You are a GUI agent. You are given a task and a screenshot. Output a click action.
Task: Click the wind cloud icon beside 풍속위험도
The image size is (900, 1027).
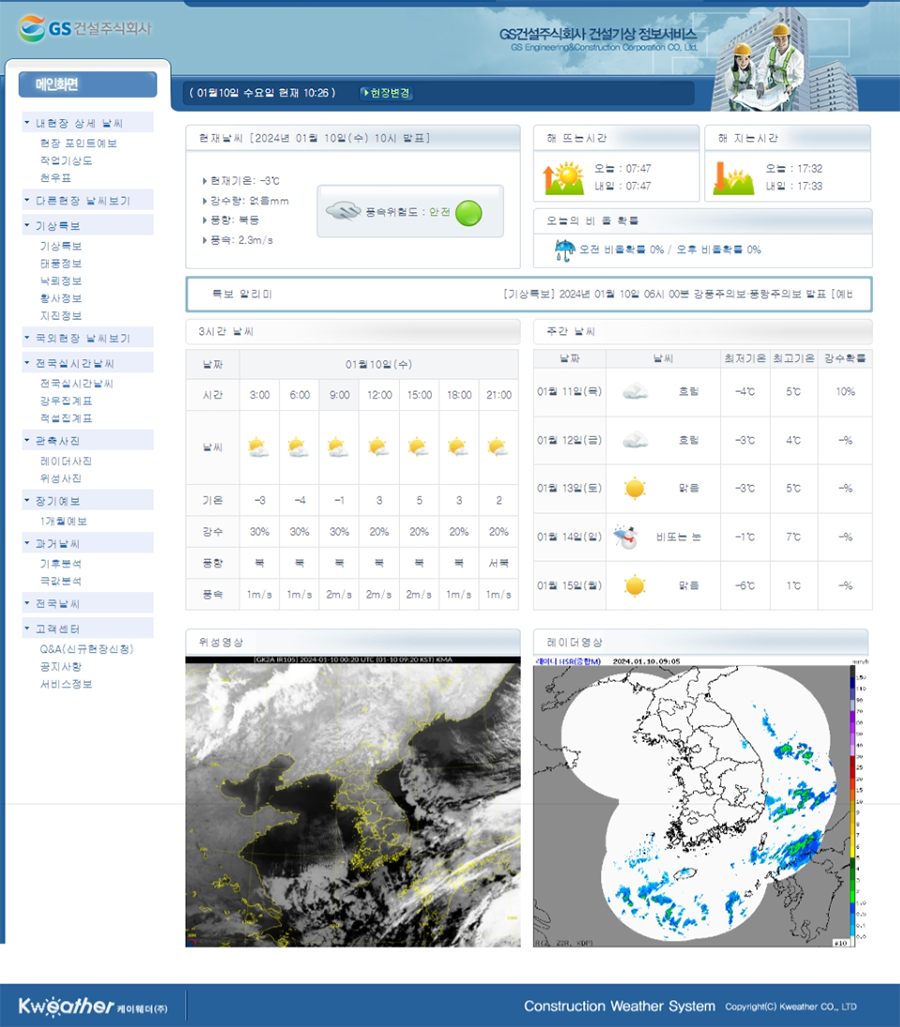(x=343, y=212)
